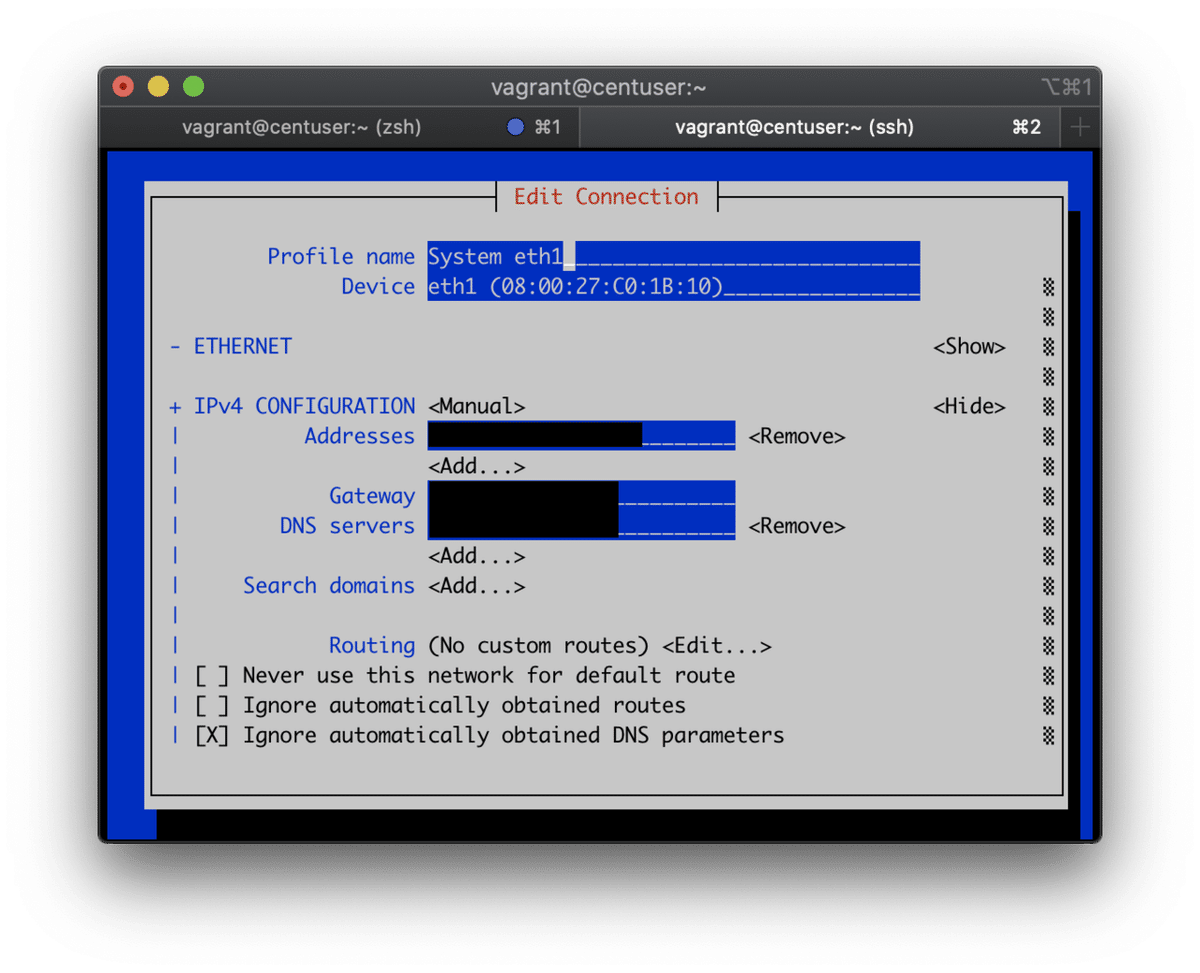
Task: Click the Edit Connection dialog title
Action: tap(606, 197)
